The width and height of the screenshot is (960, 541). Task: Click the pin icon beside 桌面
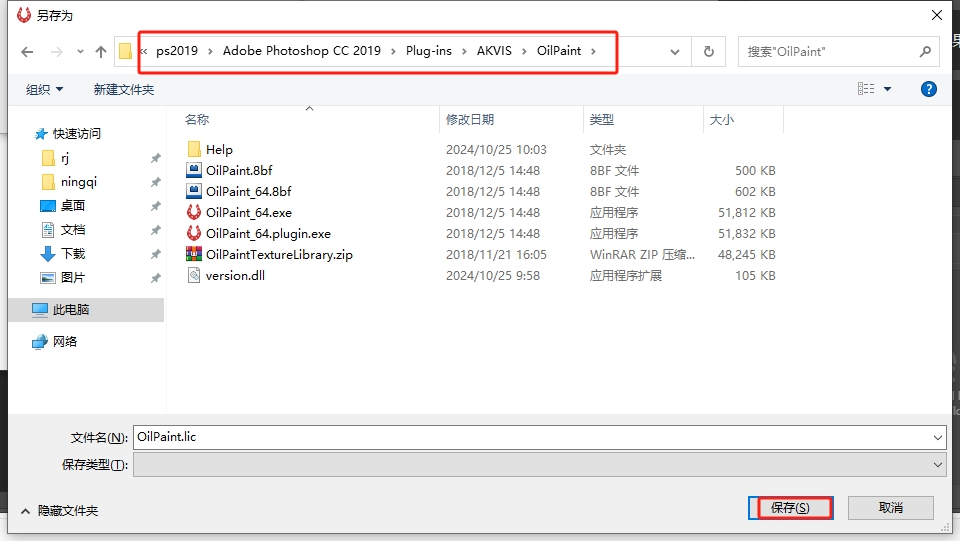pyautogui.click(x=156, y=206)
